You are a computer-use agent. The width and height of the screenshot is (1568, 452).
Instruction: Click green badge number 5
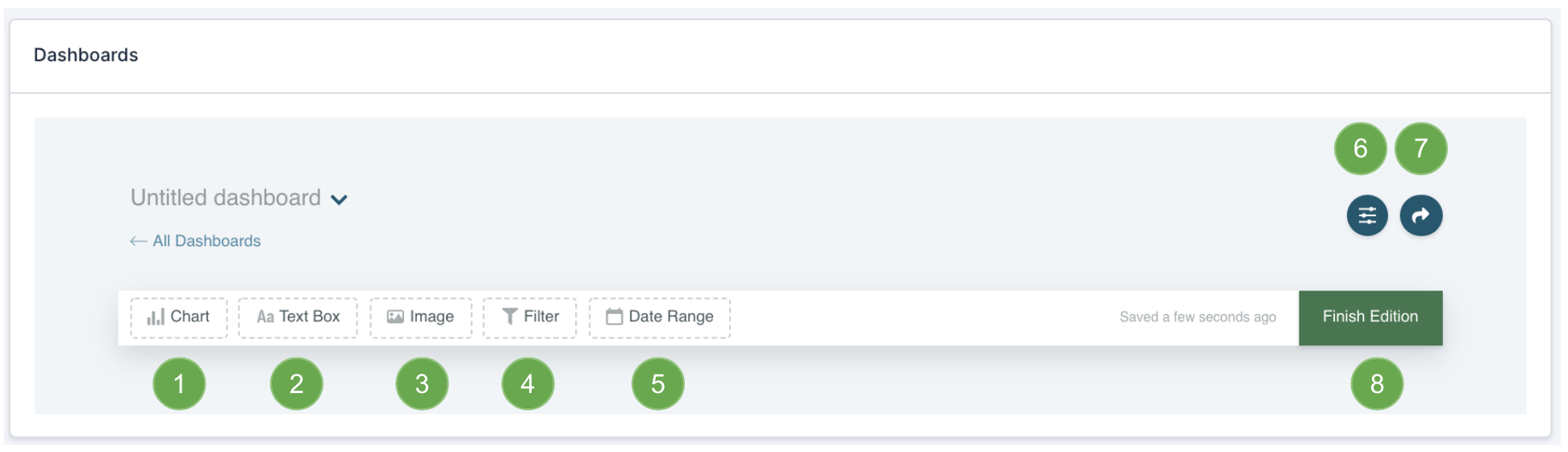(x=658, y=384)
